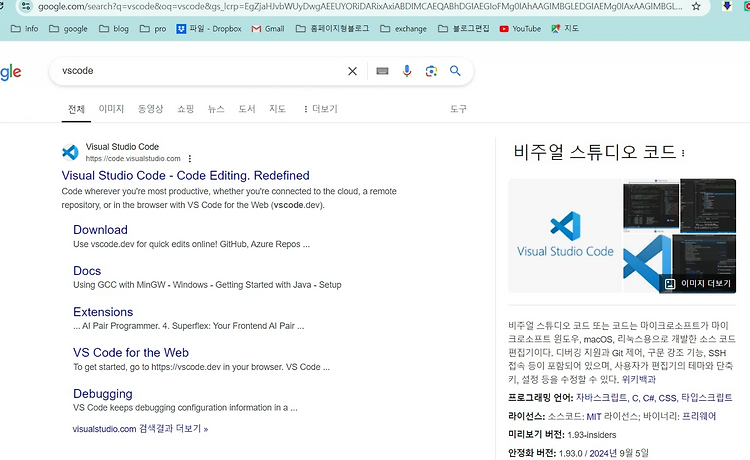Screen dimensions: 750x460
Task: Open the 파일 - Dropbox bookmark
Action: [x=209, y=29]
